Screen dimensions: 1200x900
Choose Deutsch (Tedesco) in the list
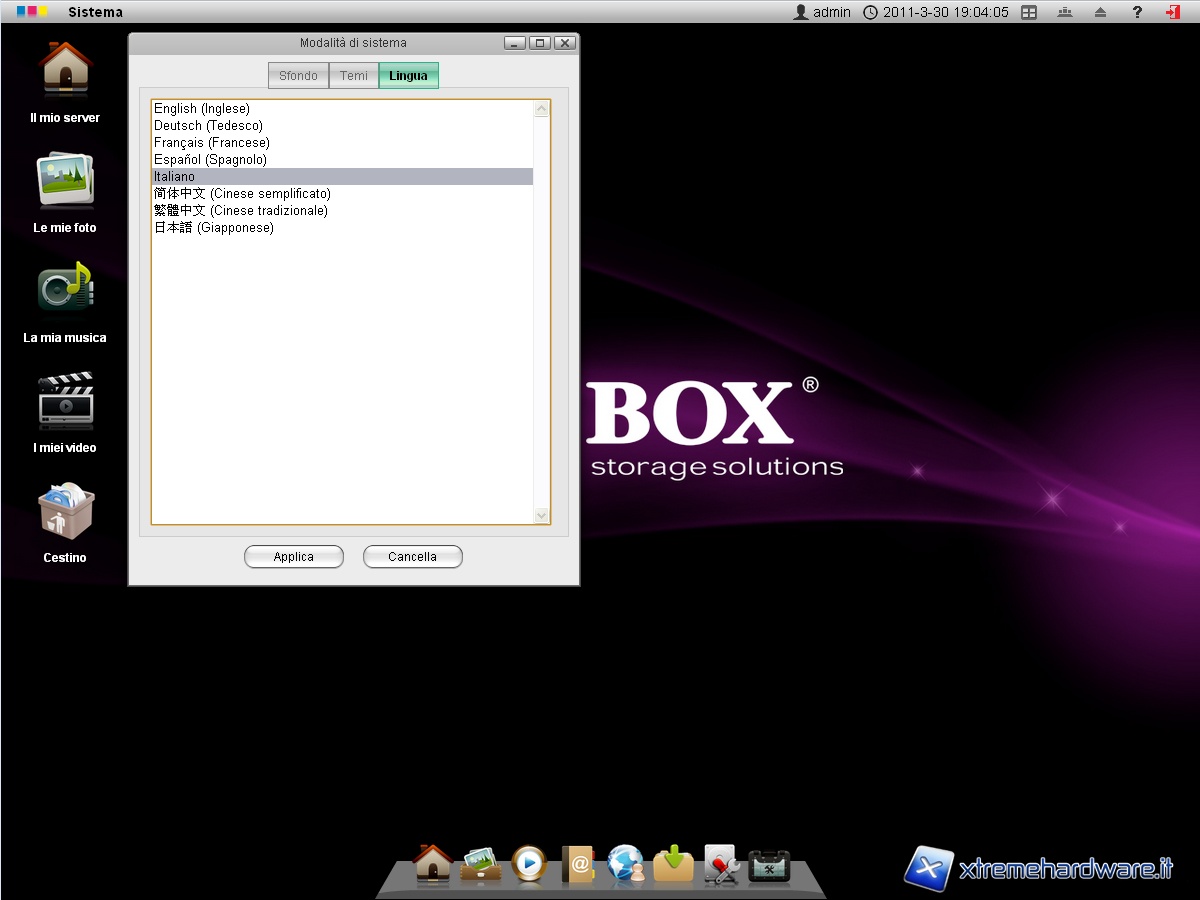(208, 126)
